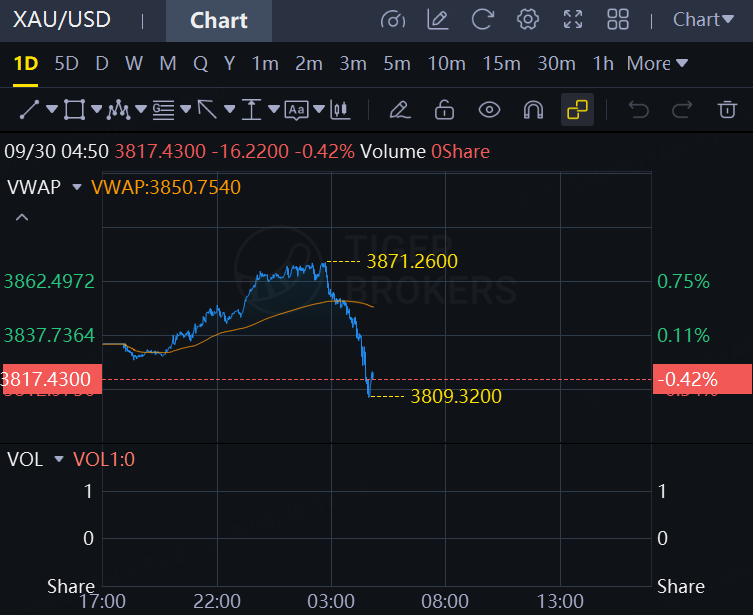Switch to 1h interval
This screenshot has height=615, width=753.
[x=603, y=63]
